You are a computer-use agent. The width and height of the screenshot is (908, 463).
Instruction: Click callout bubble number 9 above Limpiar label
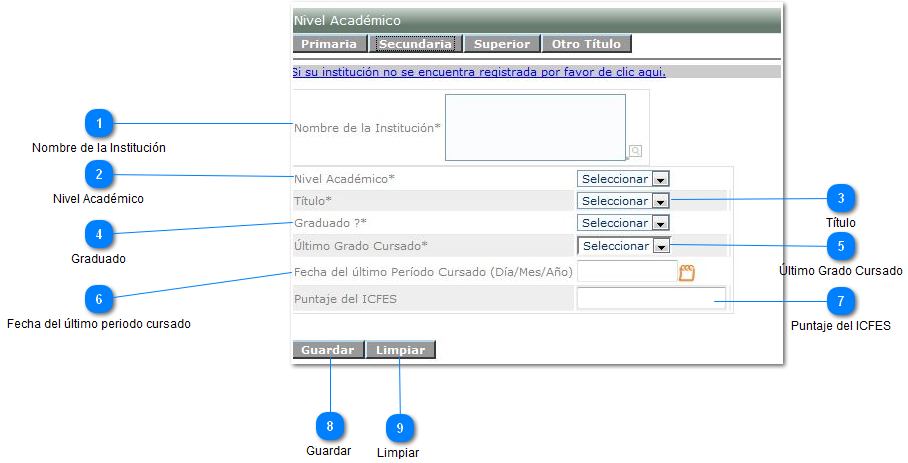(x=399, y=427)
